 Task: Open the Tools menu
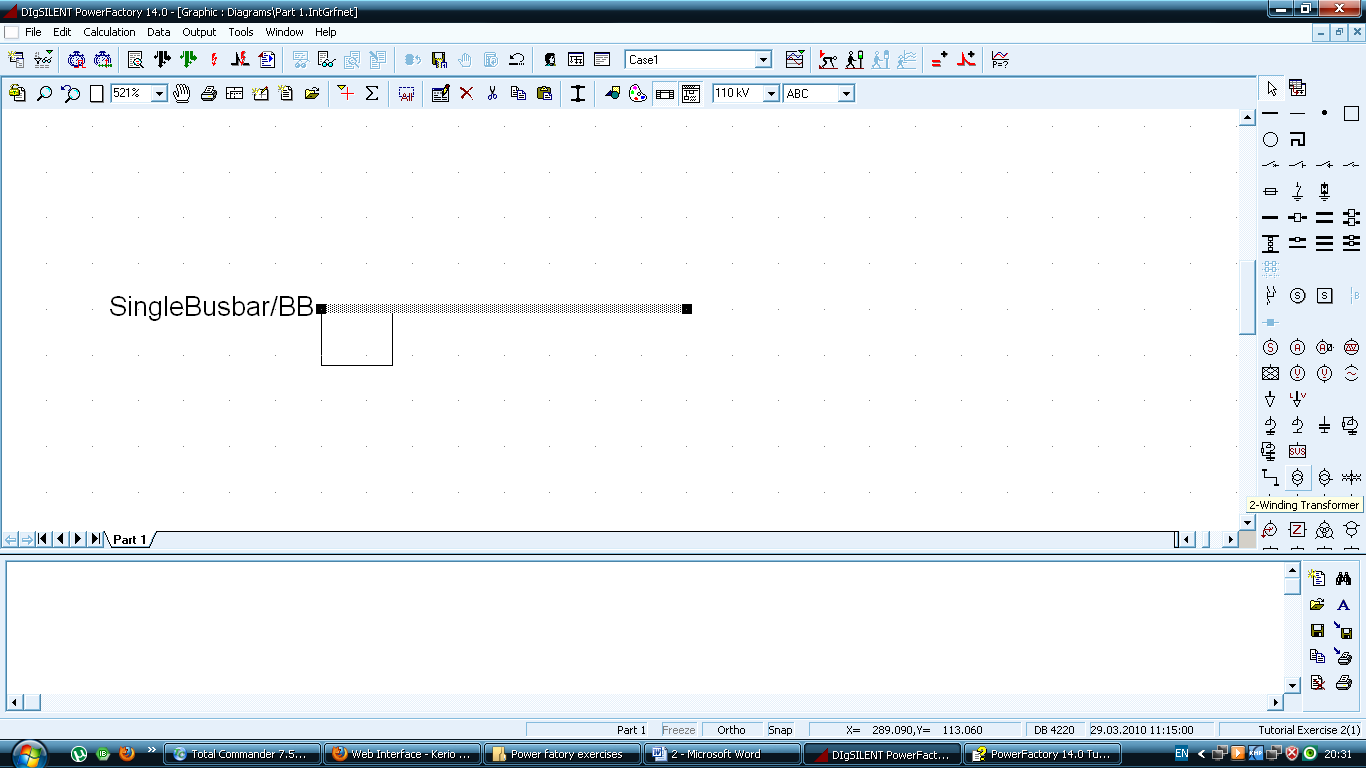241,32
